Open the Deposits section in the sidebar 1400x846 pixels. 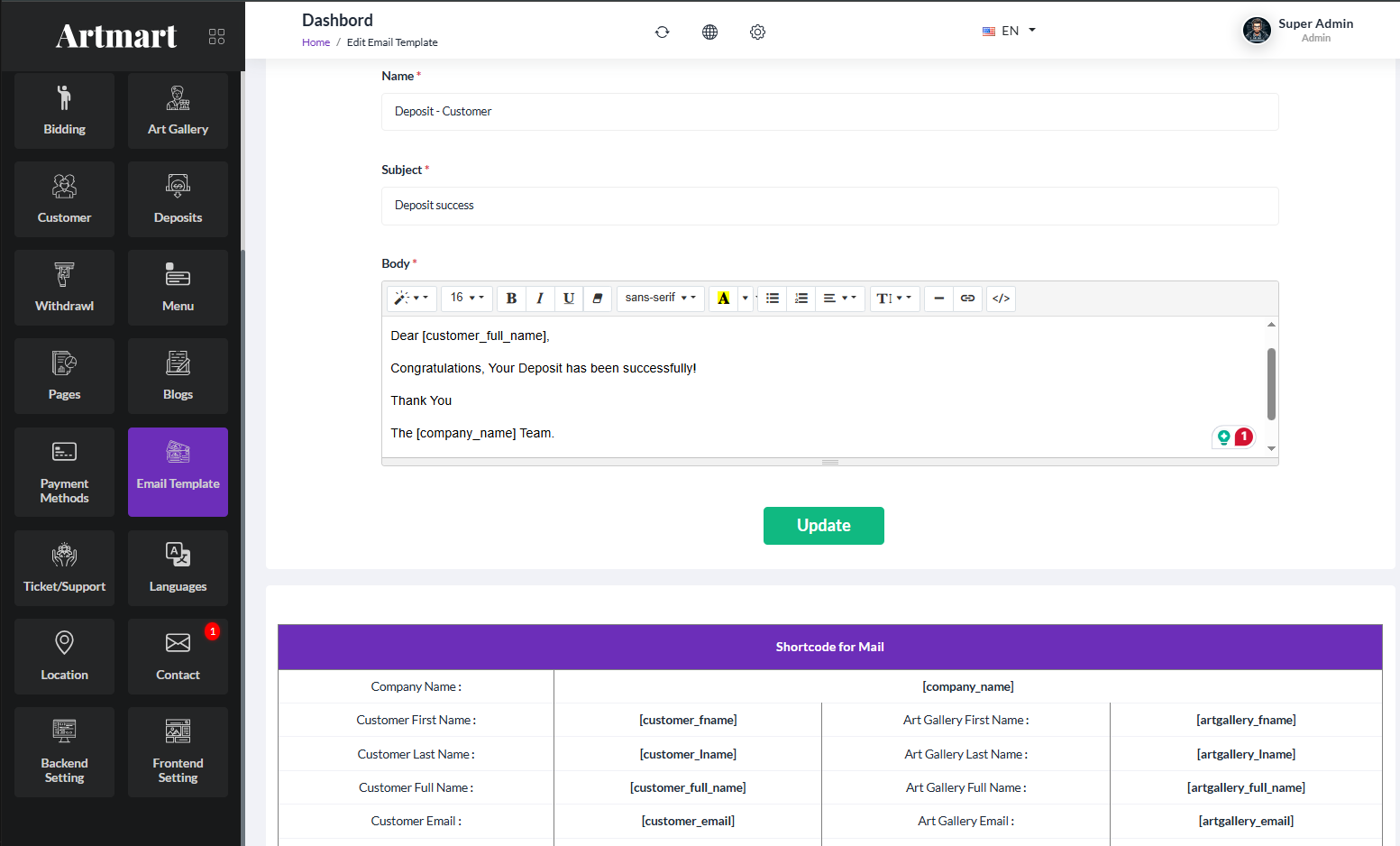click(x=178, y=199)
